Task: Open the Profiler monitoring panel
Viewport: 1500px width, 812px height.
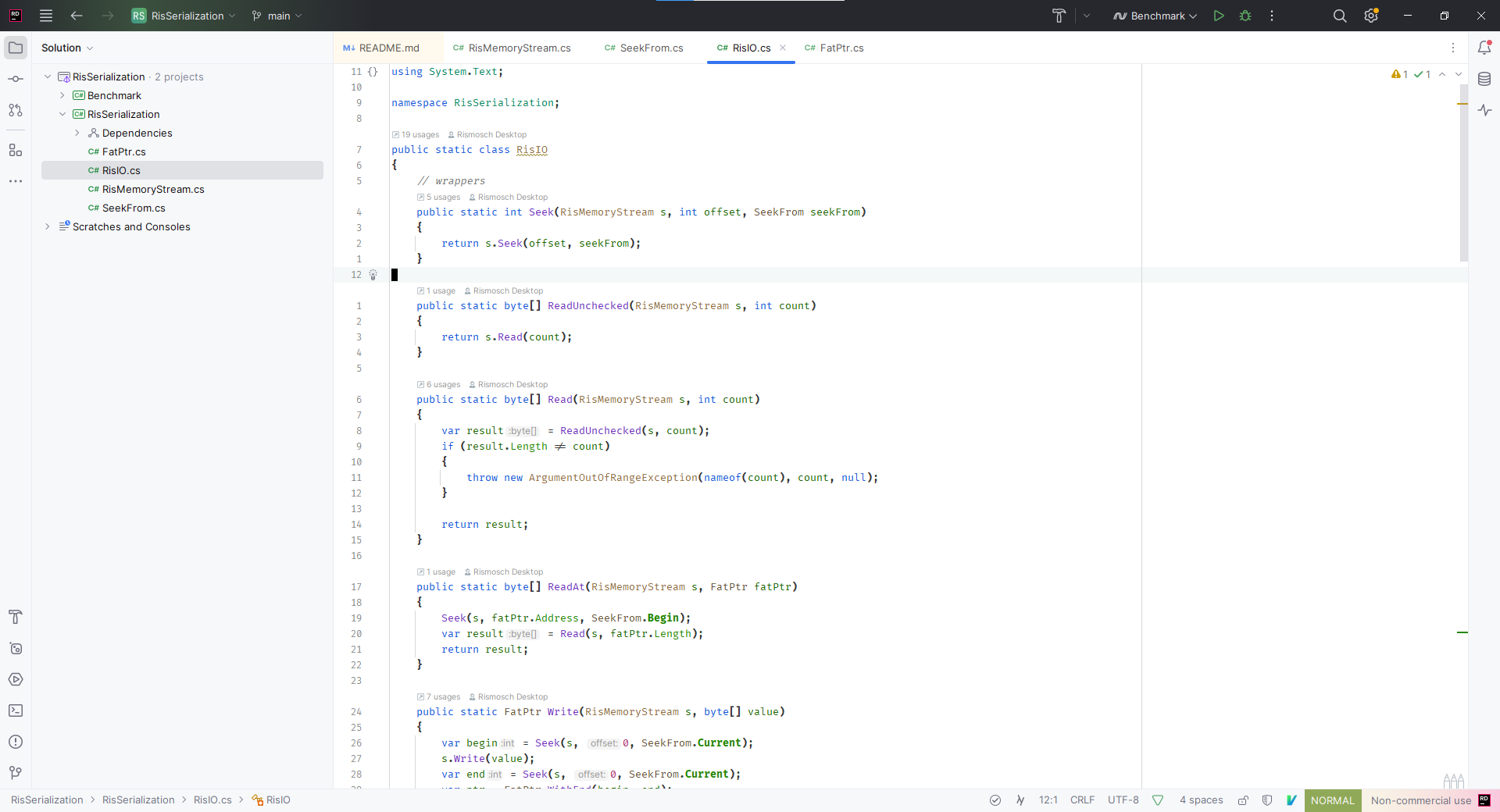Action: (1485, 110)
